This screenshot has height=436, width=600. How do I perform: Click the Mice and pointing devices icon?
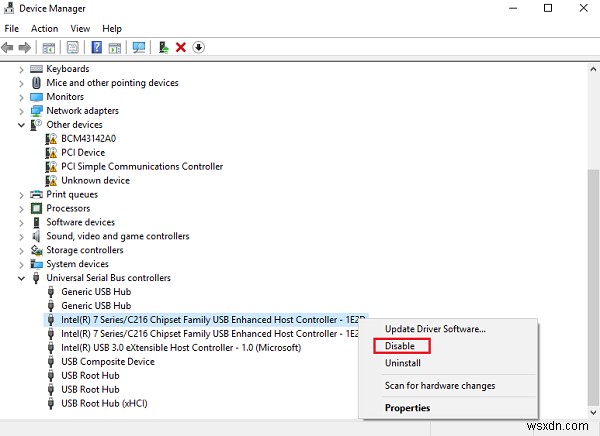point(36,83)
